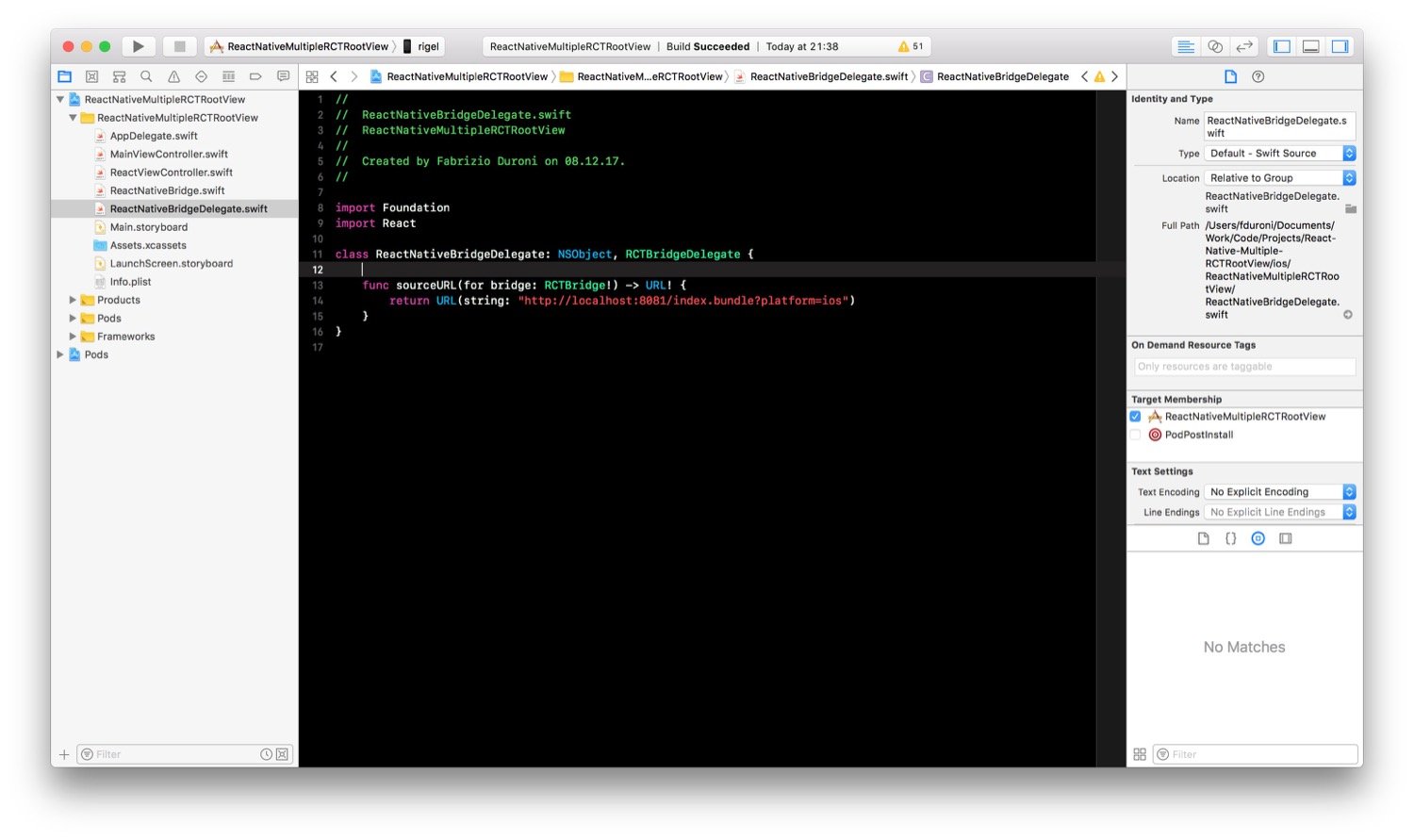Show the Standard editor

pyautogui.click(x=1186, y=46)
